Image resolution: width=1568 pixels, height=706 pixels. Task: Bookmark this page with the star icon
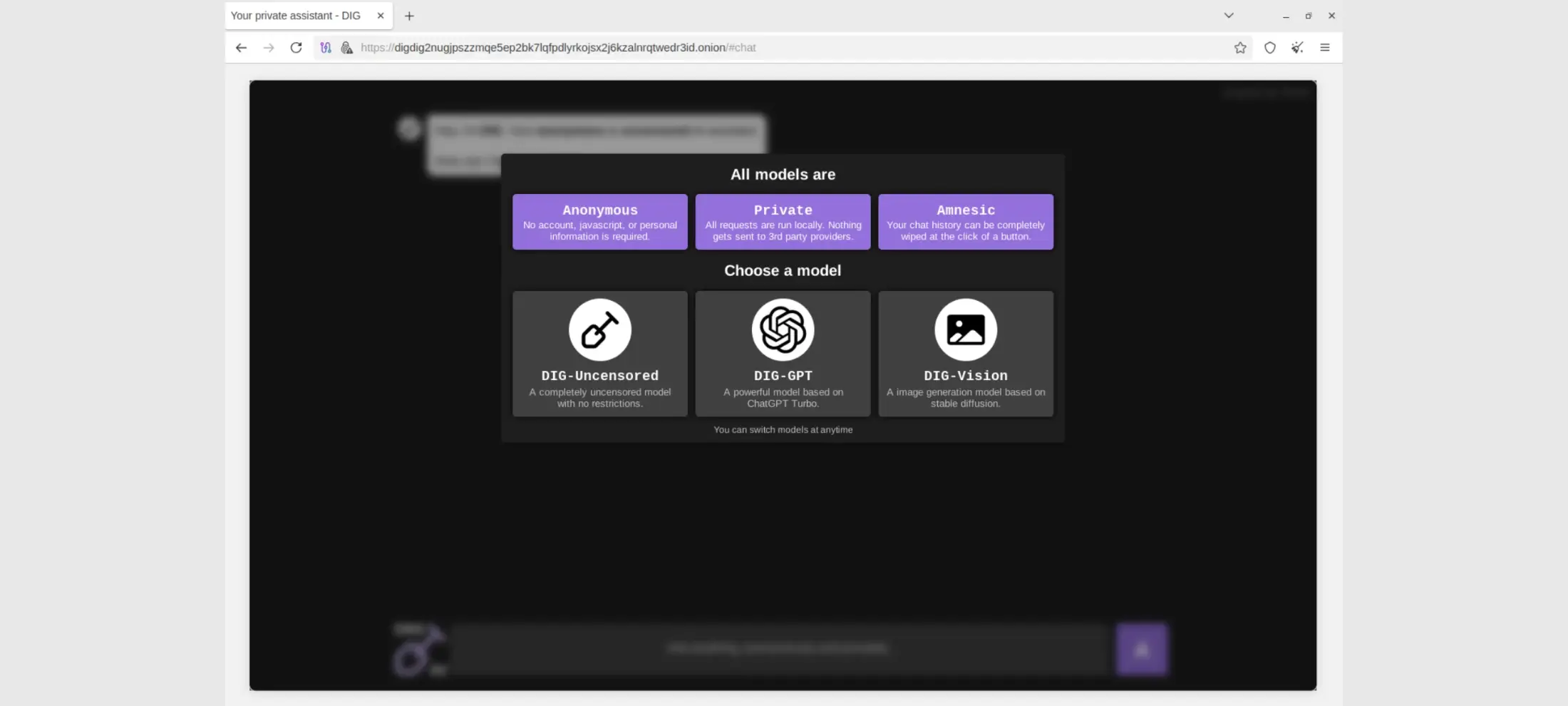[1240, 48]
